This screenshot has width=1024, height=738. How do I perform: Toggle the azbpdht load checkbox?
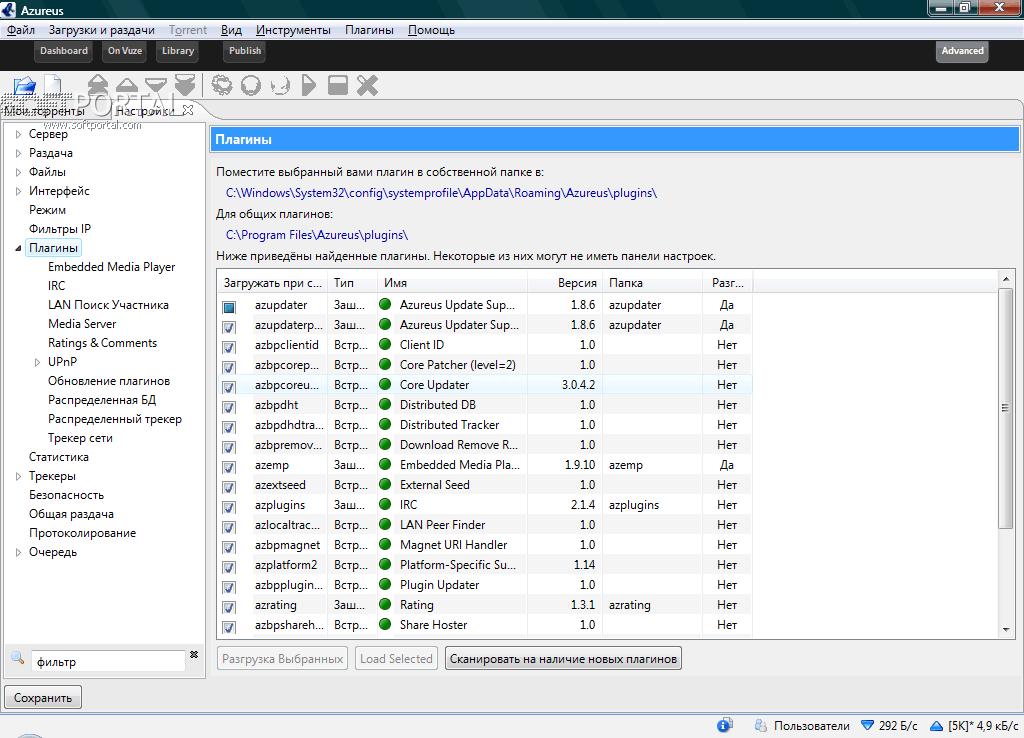[x=229, y=407]
